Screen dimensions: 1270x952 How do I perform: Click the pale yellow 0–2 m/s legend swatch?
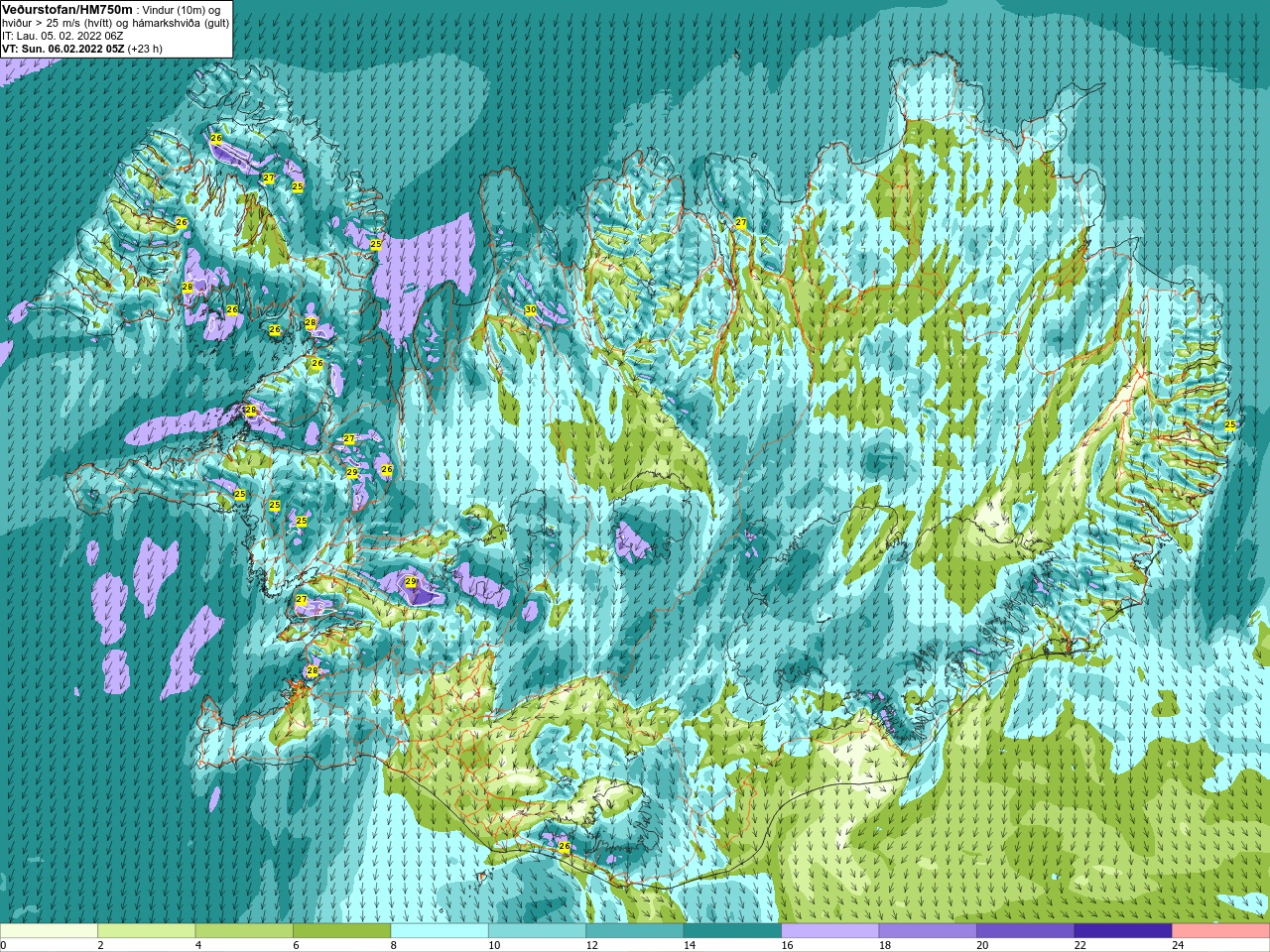[49, 931]
